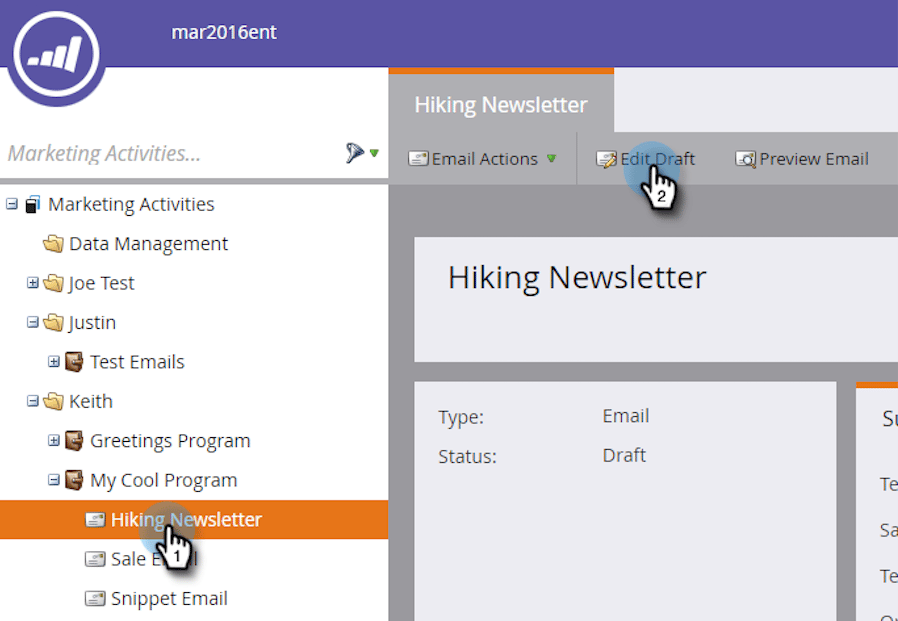Select Justin in the folder tree

(93, 322)
